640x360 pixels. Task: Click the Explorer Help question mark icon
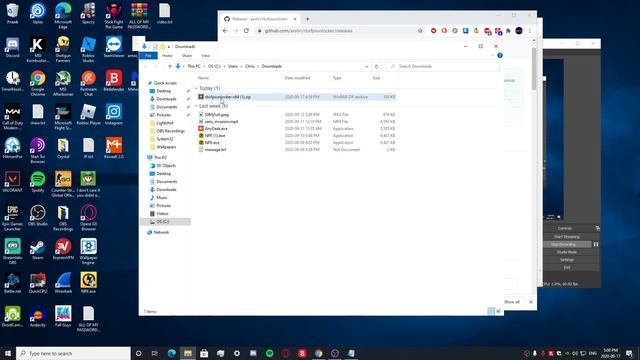tap(500, 56)
